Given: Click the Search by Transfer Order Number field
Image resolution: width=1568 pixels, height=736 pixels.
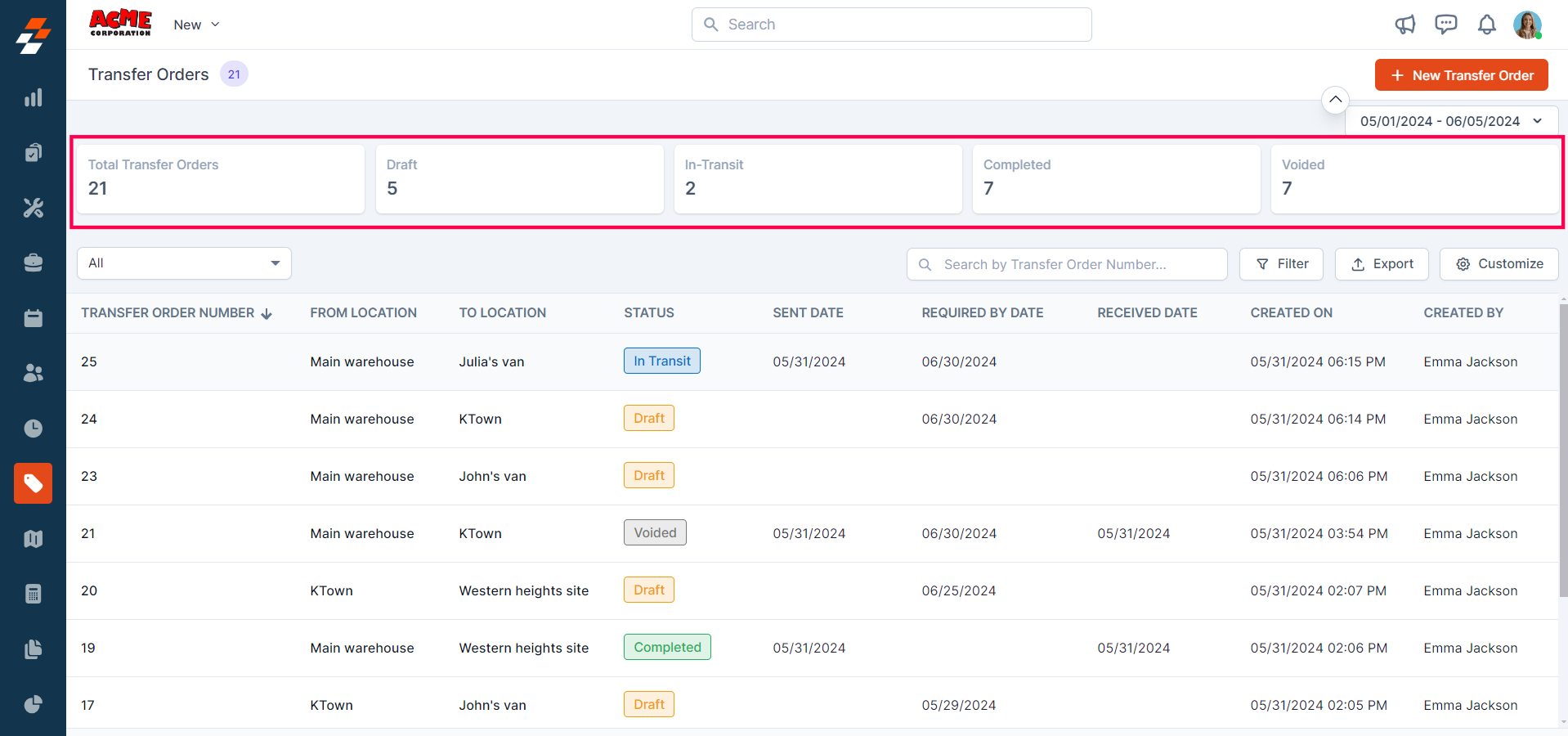Looking at the screenshot, I should 1067,264.
